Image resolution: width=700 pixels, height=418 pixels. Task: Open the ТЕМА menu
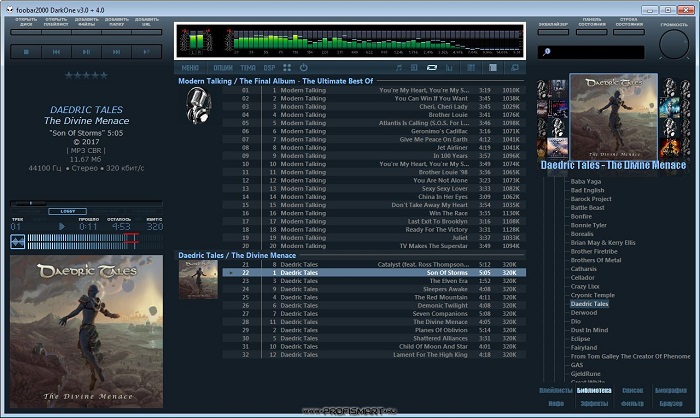click(248, 68)
